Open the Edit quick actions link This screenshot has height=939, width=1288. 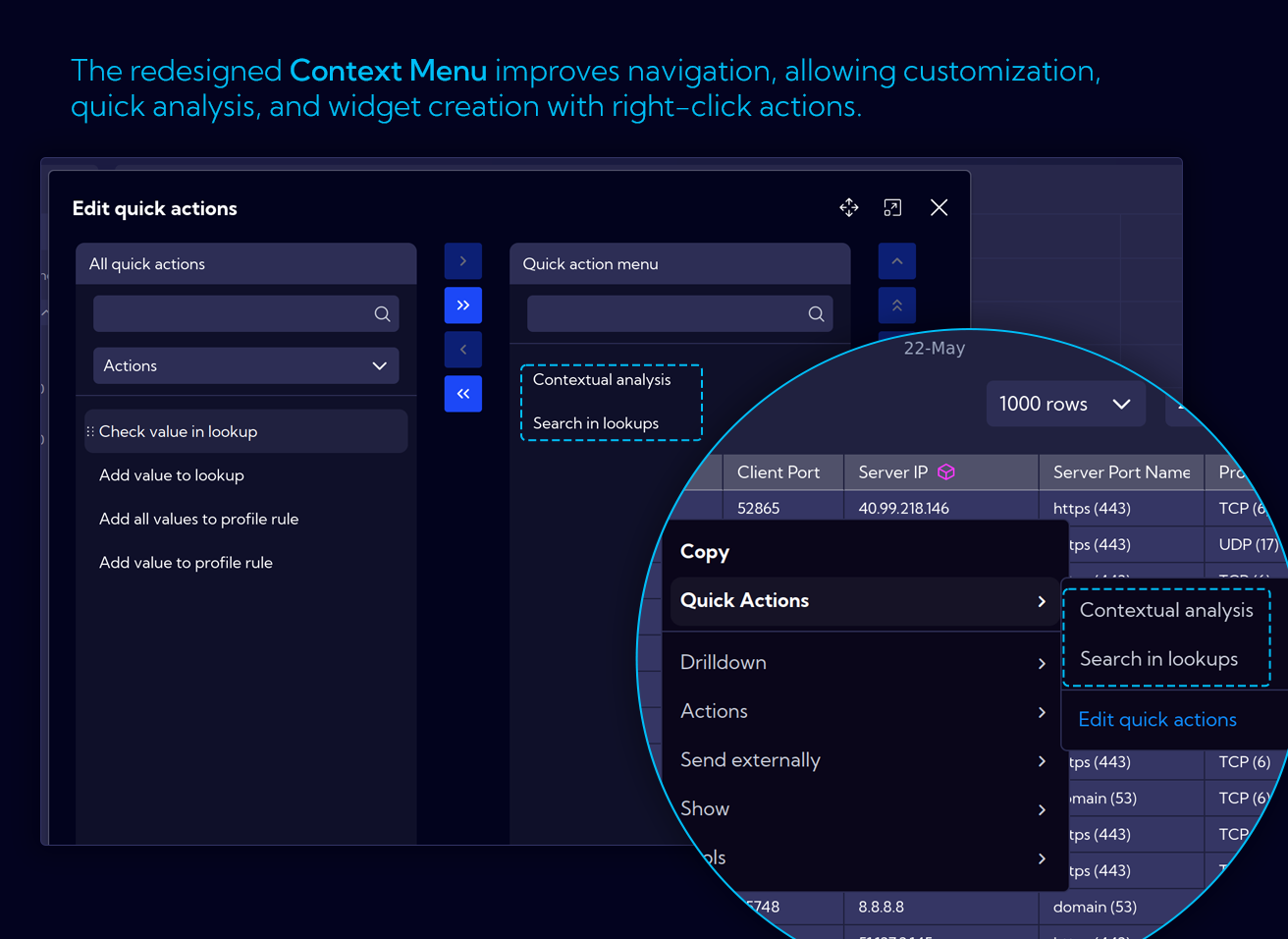tap(1157, 720)
